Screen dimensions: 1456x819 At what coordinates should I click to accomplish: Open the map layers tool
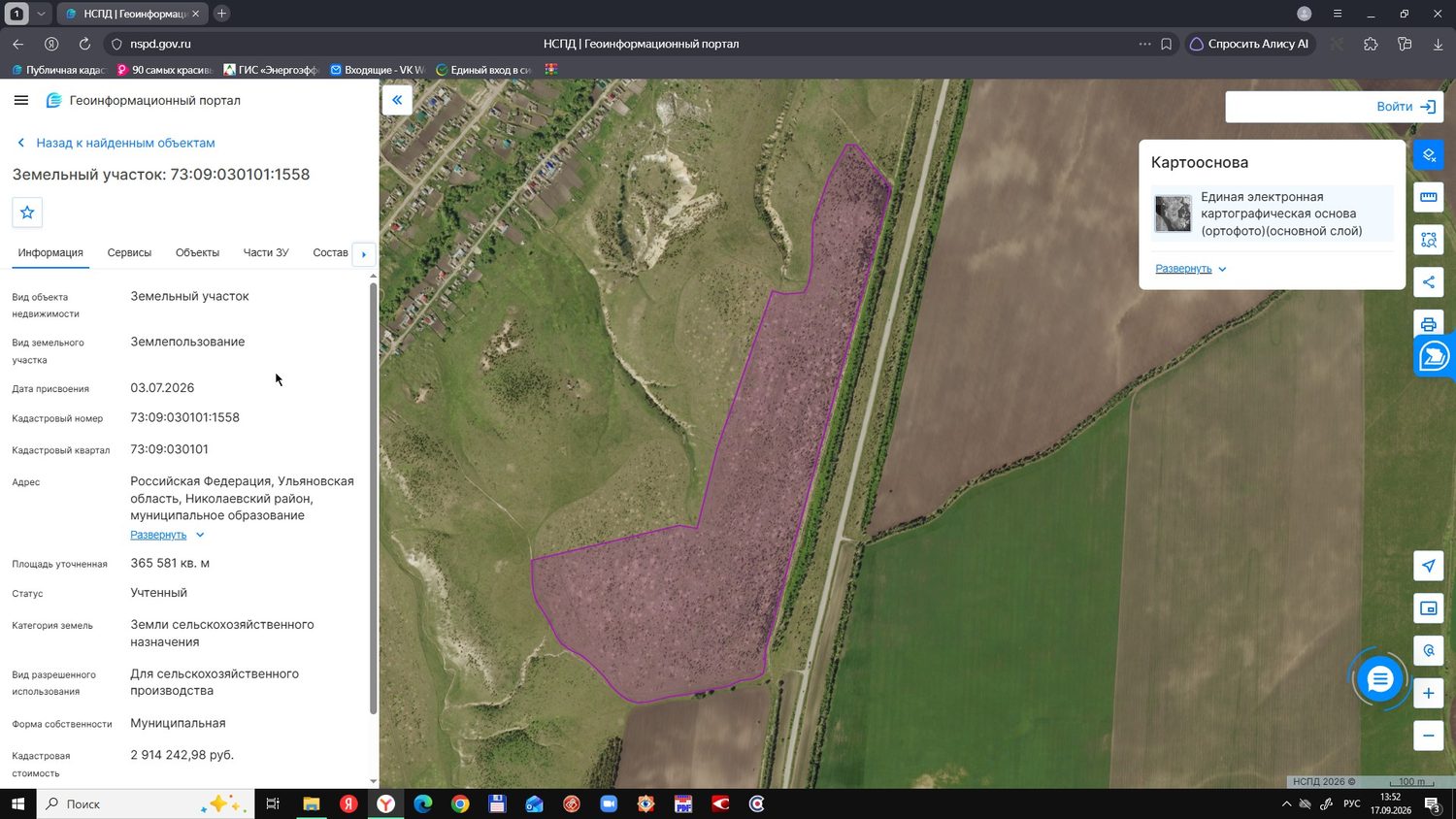pyautogui.click(x=1428, y=154)
